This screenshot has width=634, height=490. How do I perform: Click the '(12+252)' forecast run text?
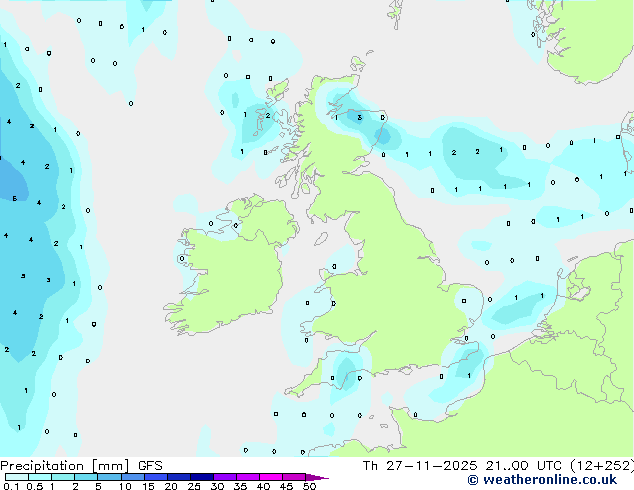(602, 466)
